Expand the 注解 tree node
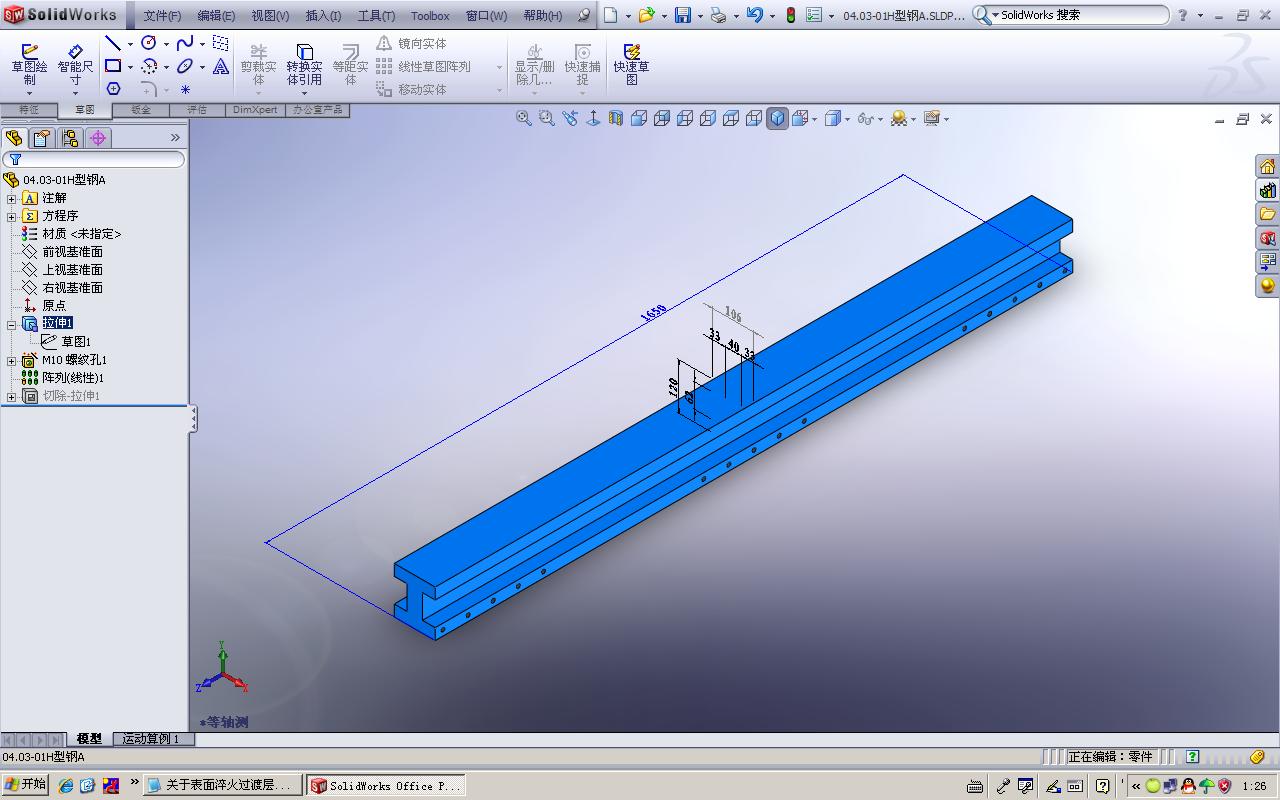This screenshot has height=800, width=1280. coord(11,198)
